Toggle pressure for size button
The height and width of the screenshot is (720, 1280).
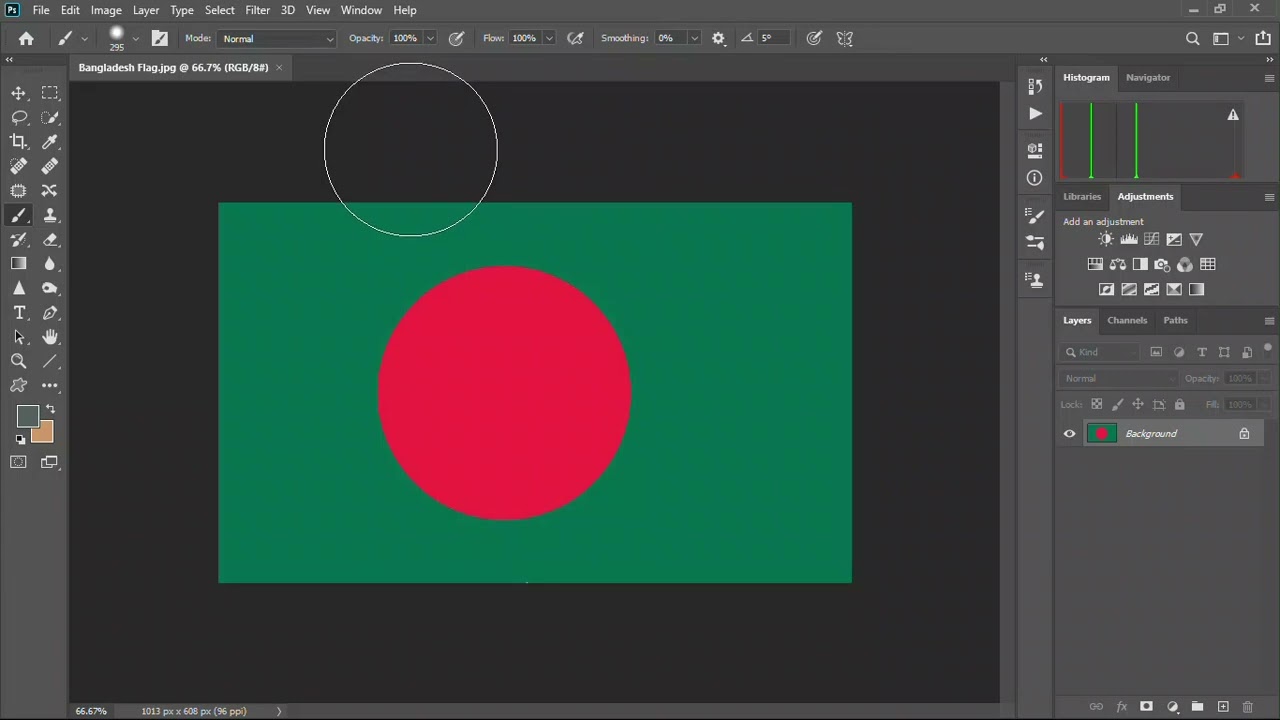[x=815, y=38]
